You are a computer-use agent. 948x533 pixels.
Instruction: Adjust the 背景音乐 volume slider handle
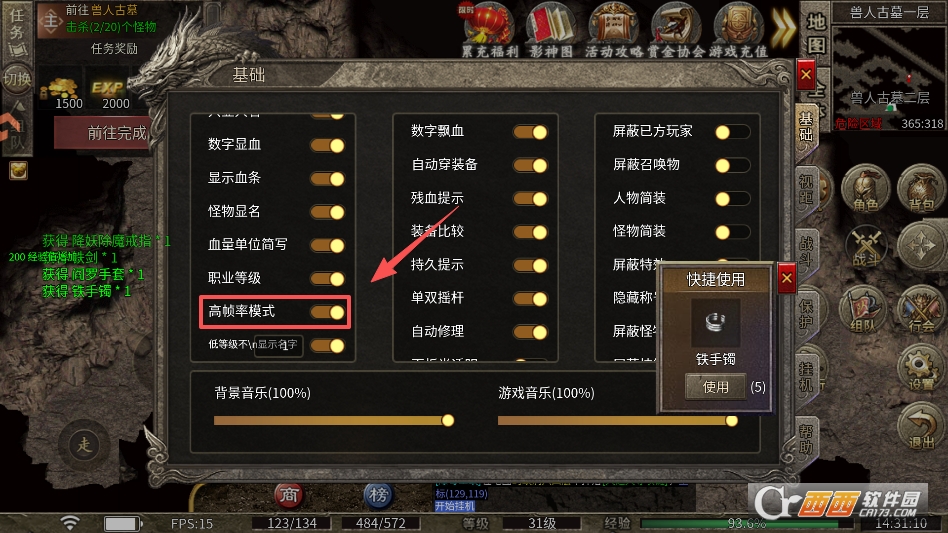point(448,421)
